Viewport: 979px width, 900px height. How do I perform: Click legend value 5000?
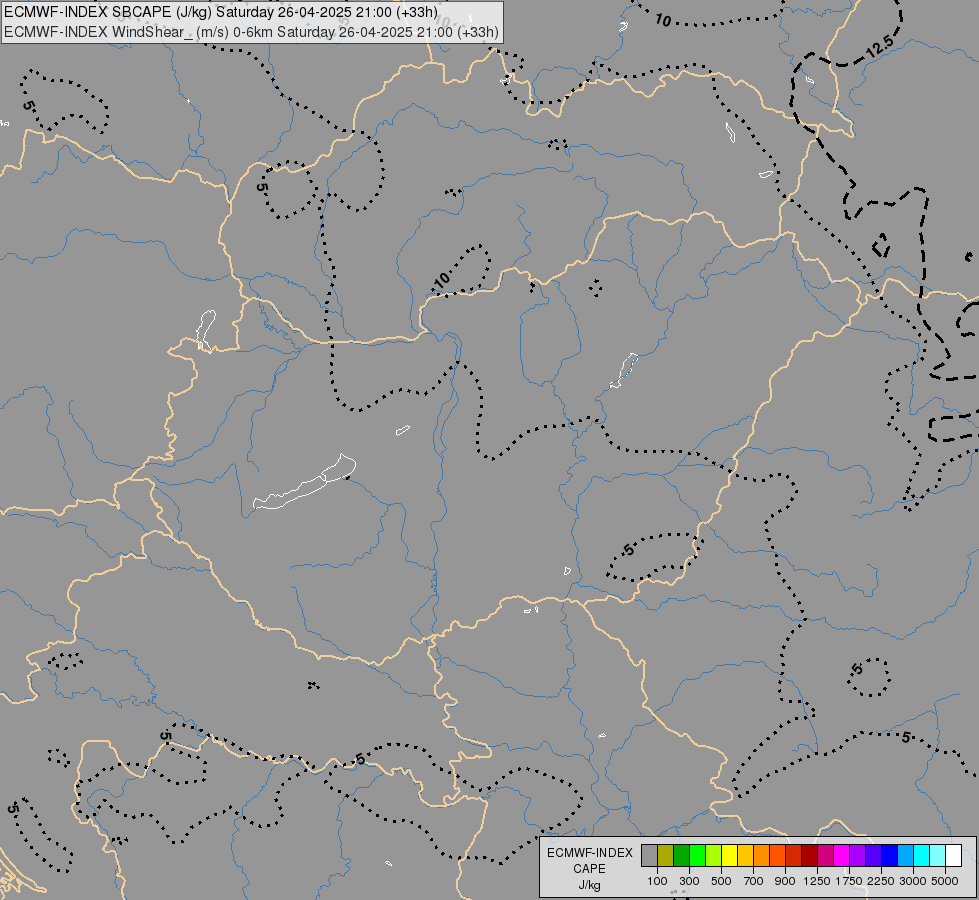pyautogui.click(x=945, y=881)
